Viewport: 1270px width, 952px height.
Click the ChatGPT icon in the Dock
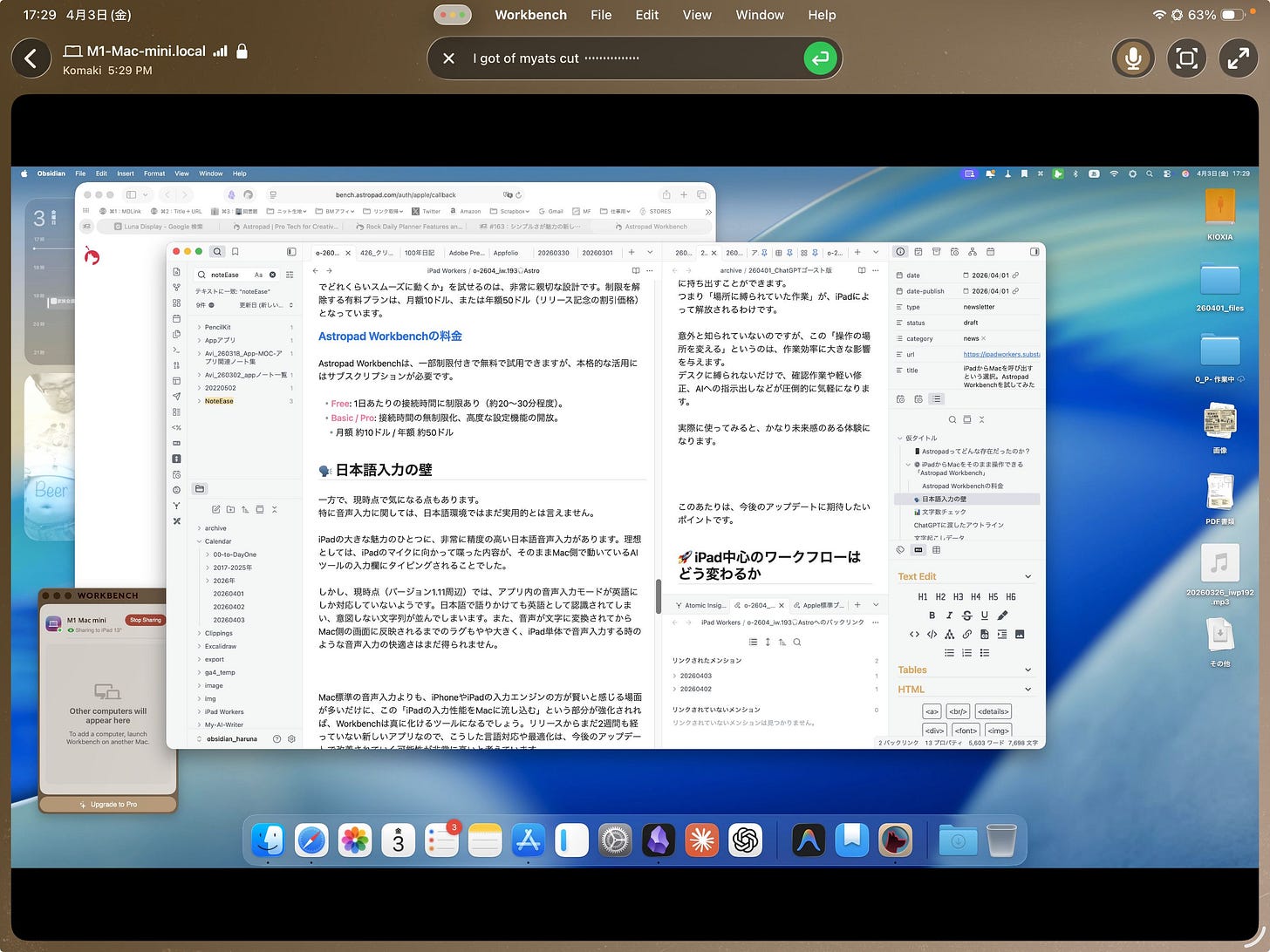pyautogui.click(x=745, y=840)
